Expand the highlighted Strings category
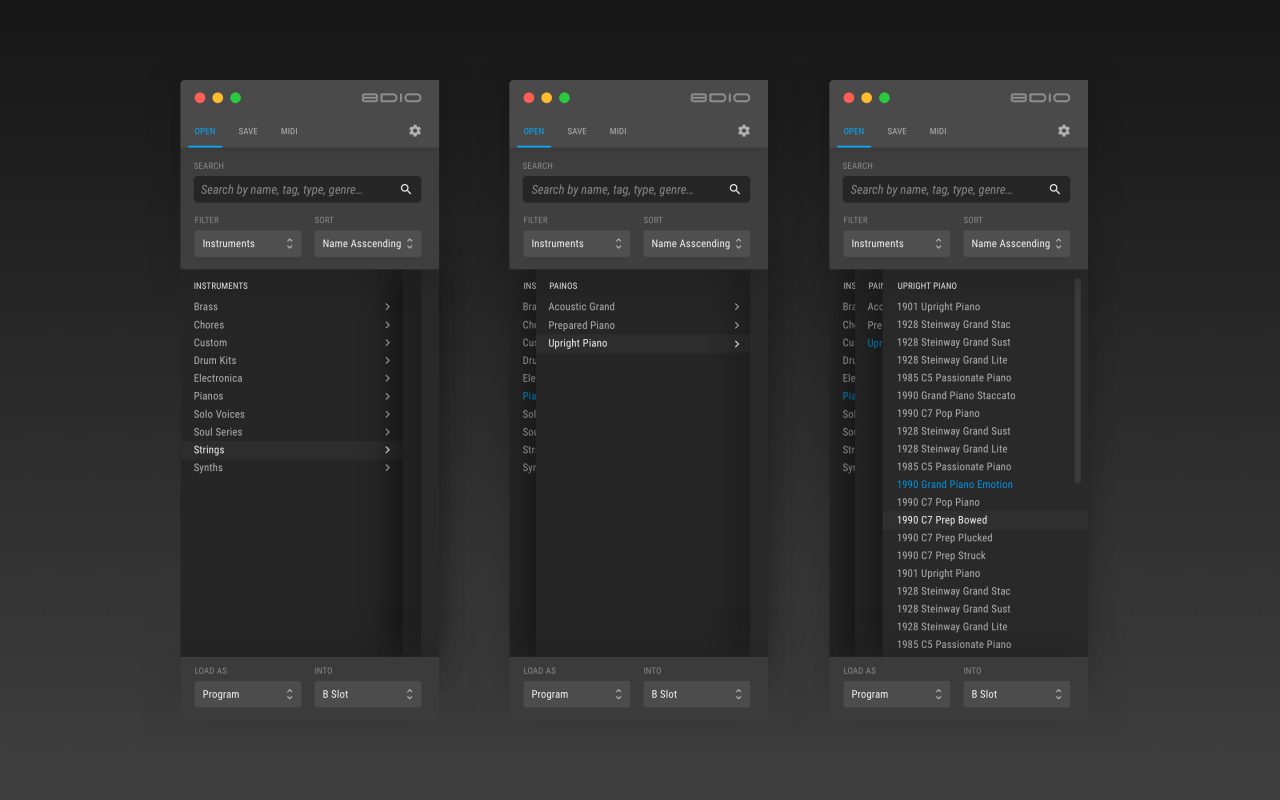Viewport: 1280px width, 800px height. point(387,450)
